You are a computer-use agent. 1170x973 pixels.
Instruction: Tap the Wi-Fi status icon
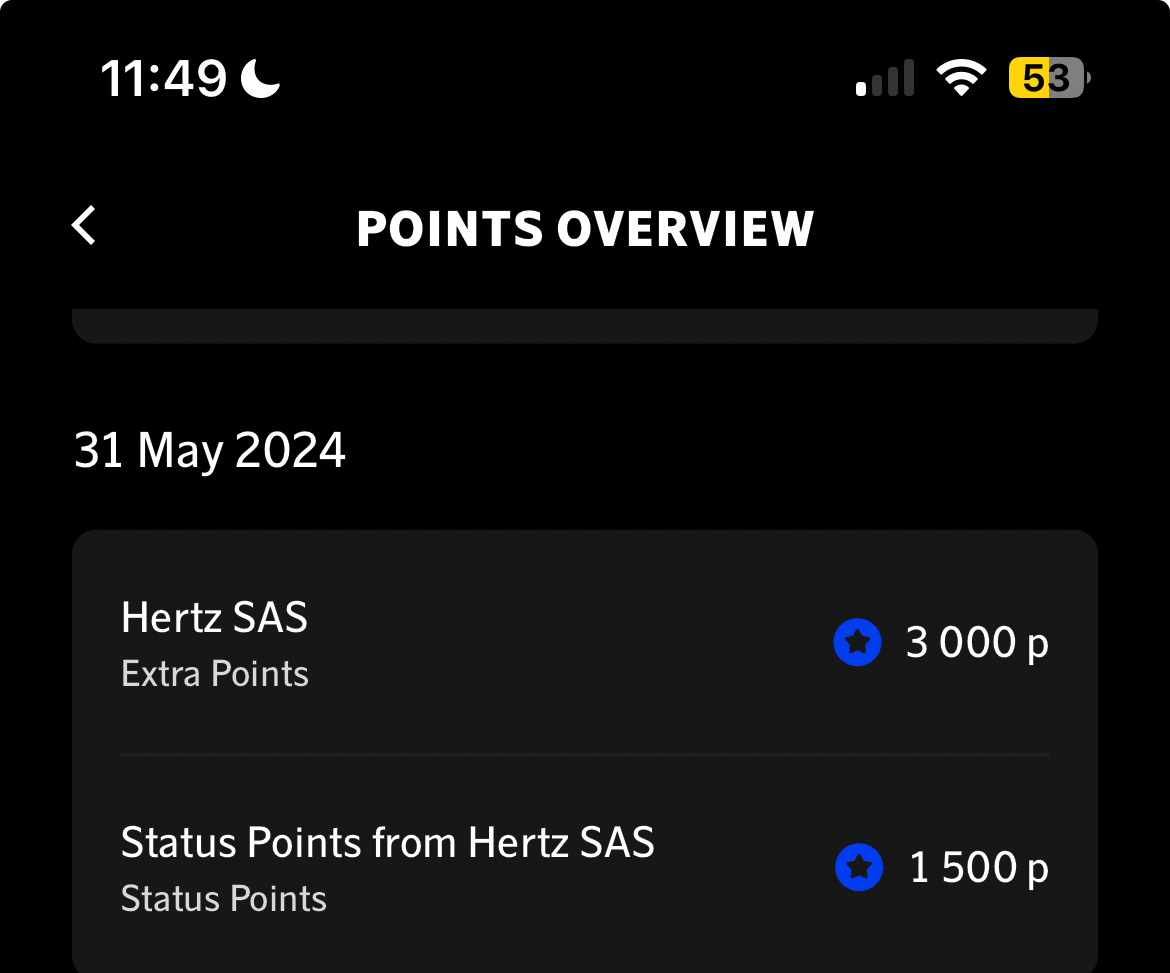(x=961, y=78)
